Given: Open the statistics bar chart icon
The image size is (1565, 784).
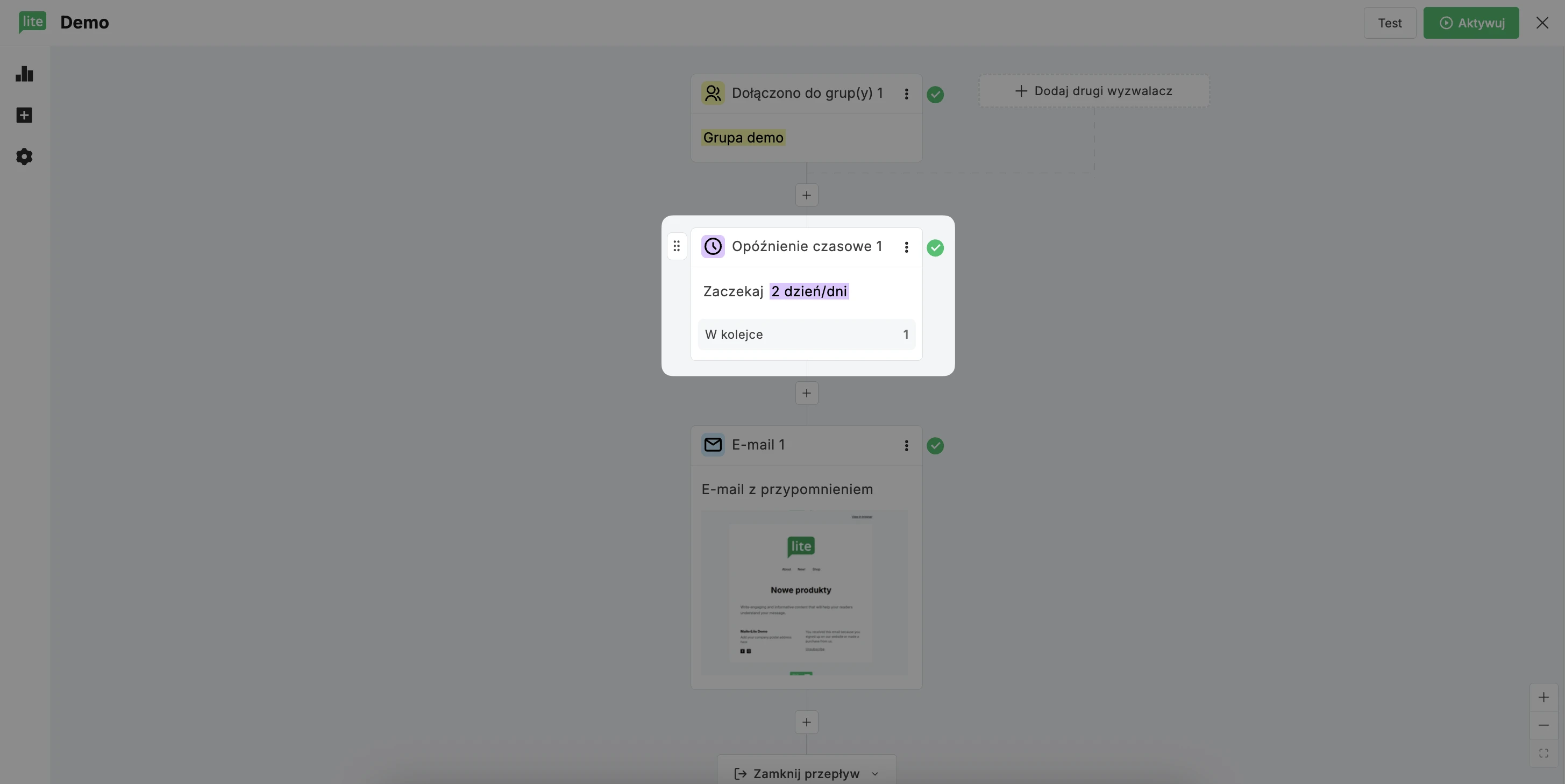Looking at the screenshot, I should 24,74.
